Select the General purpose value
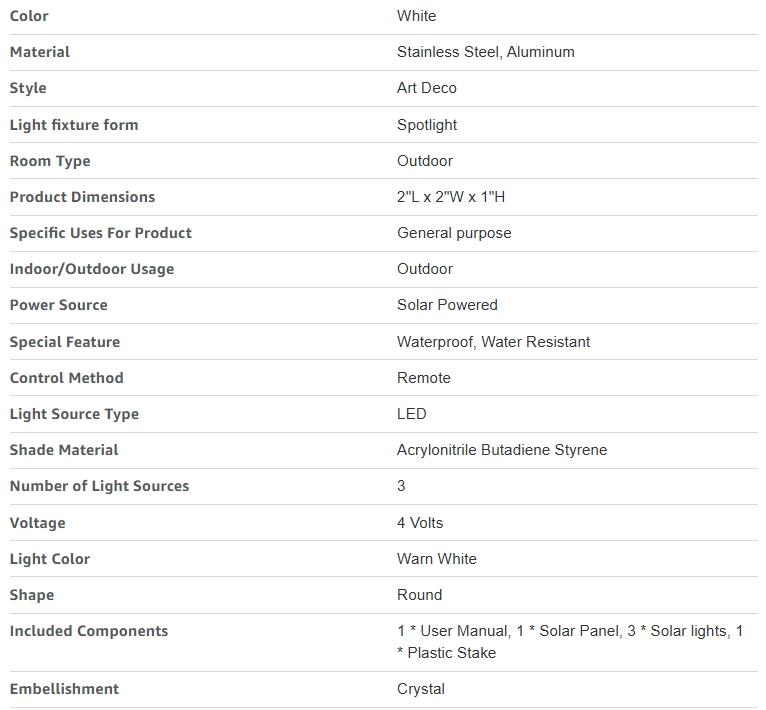Screen dimensions: 766x710 coord(454,233)
